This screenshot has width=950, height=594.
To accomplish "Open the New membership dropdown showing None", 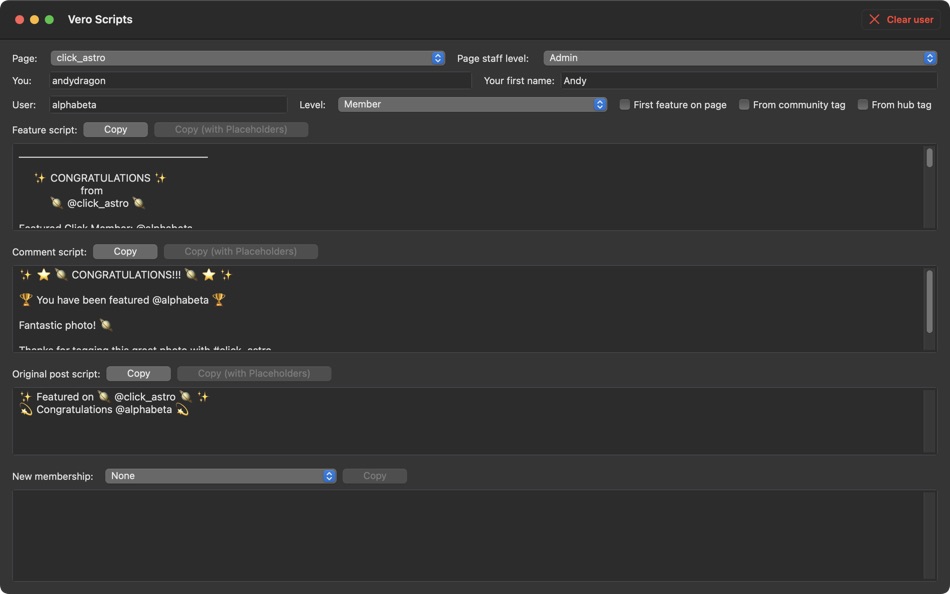I will click(221, 475).
